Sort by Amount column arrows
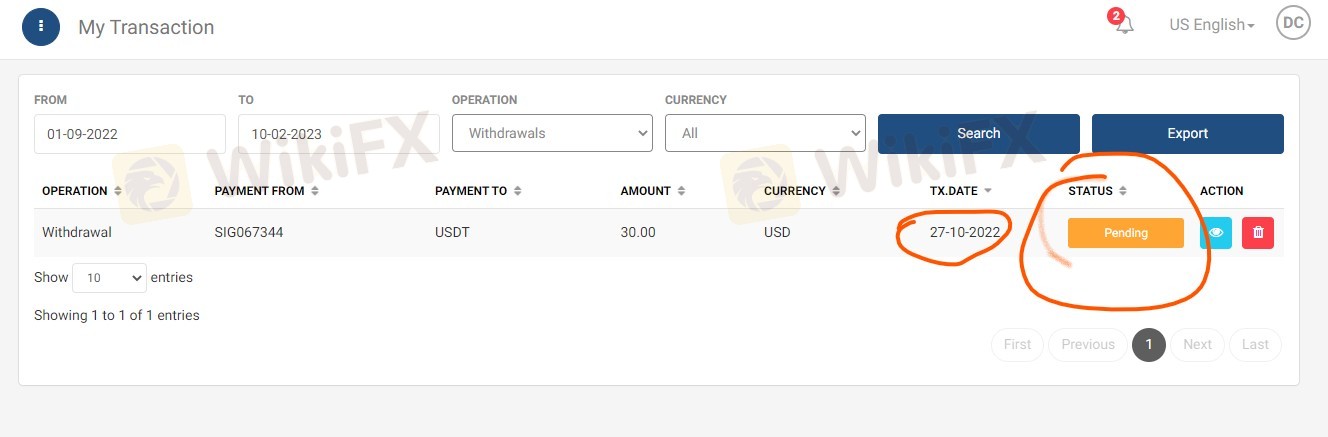The image size is (1328, 437). pyautogui.click(x=681, y=191)
